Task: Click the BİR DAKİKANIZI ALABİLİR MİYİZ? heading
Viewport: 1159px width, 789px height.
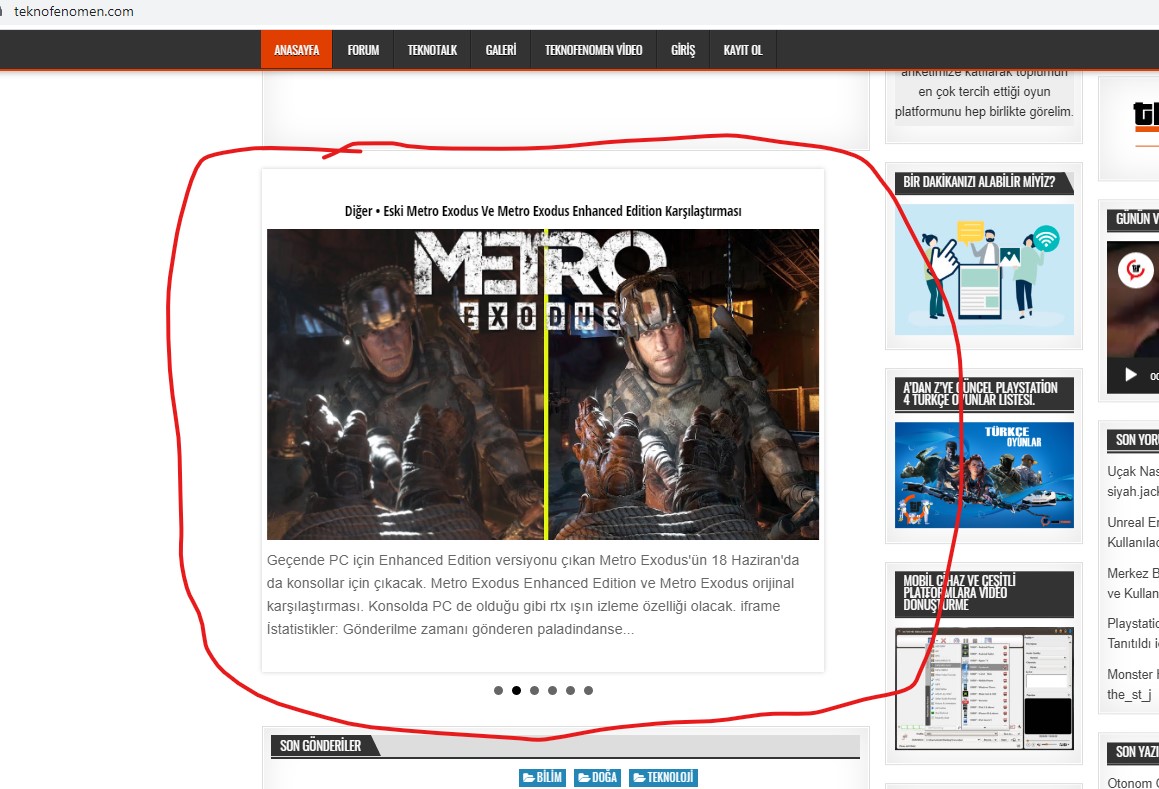Action: (x=979, y=182)
